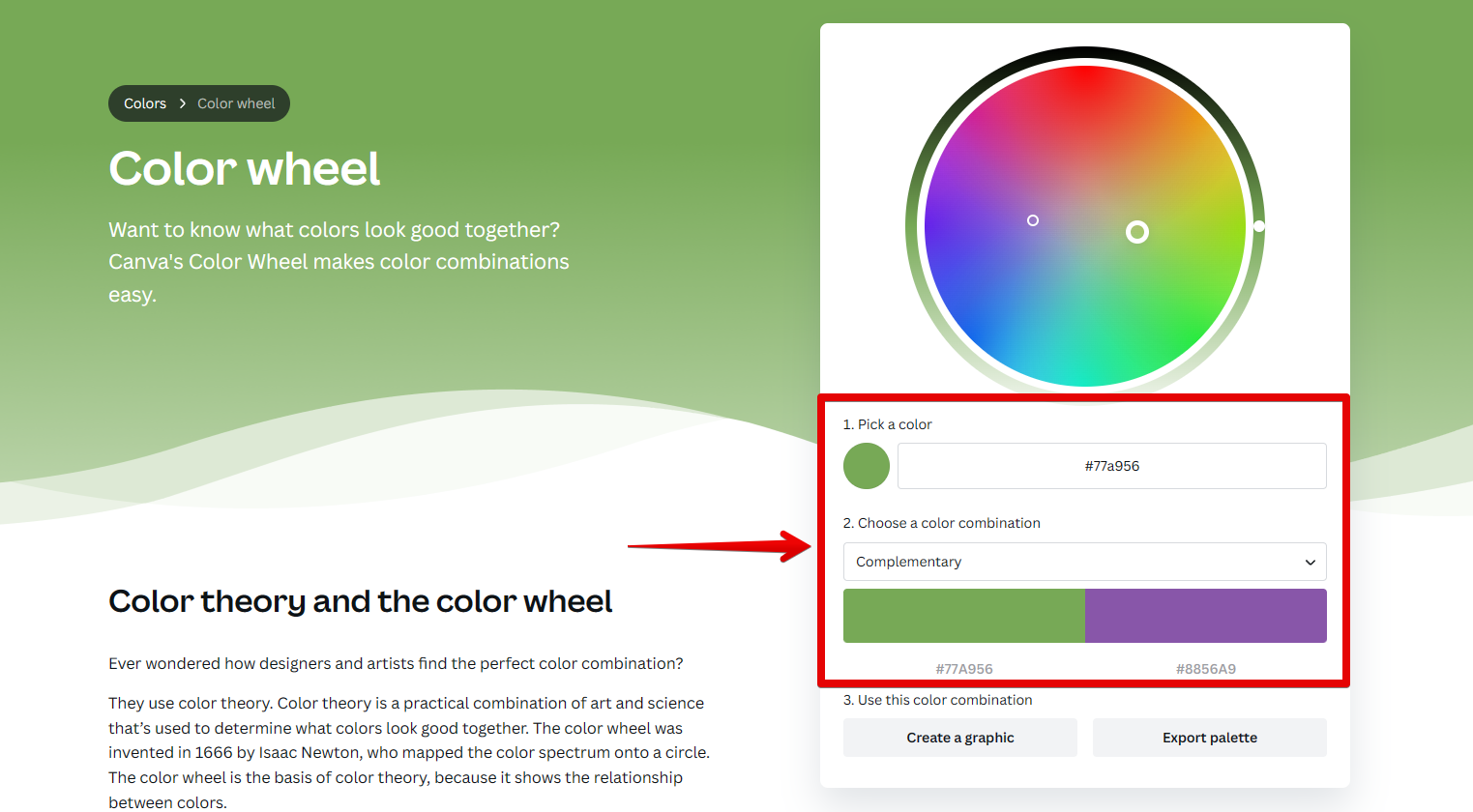Pick cyan at the wheel's bottom edge
This screenshot has width=1473, height=812.
[1085, 381]
